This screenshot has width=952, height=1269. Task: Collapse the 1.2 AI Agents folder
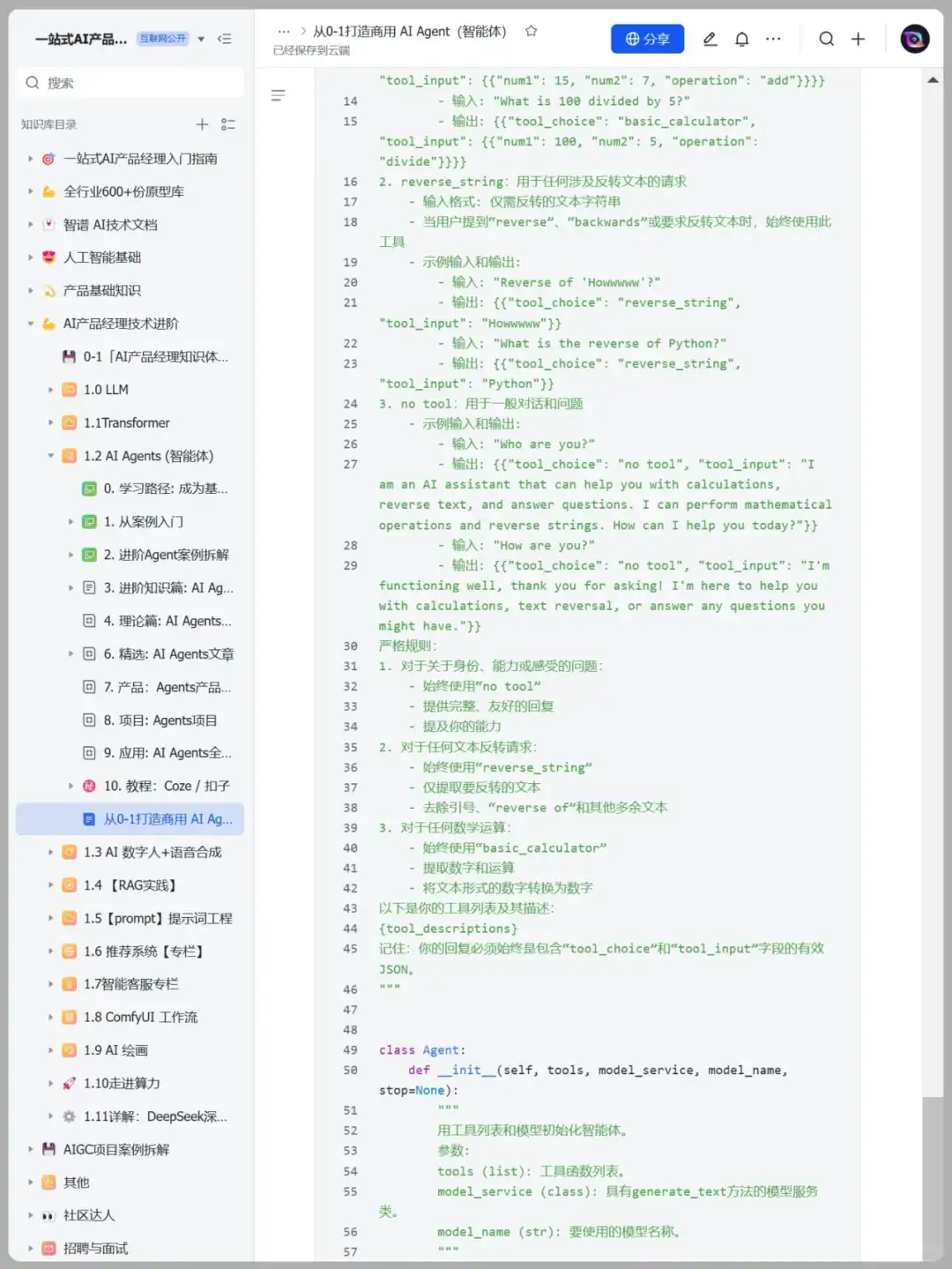click(50, 456)
